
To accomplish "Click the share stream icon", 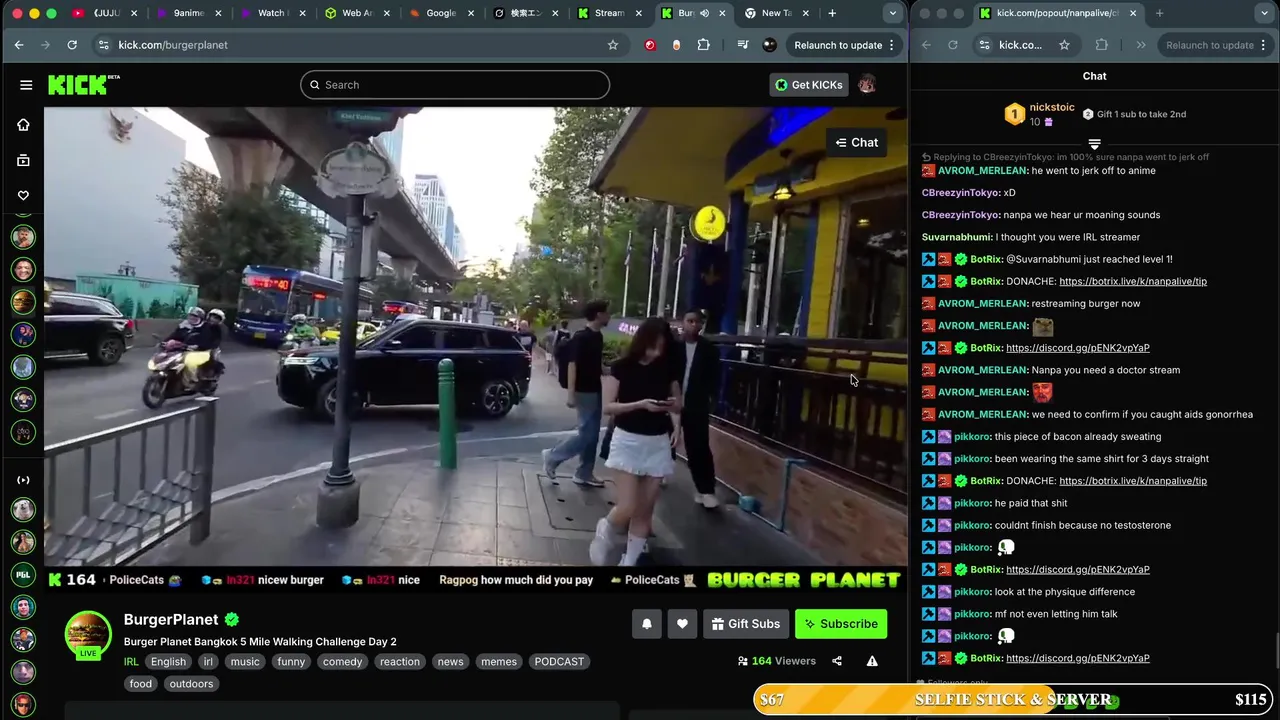I will (x=837, y=661).
